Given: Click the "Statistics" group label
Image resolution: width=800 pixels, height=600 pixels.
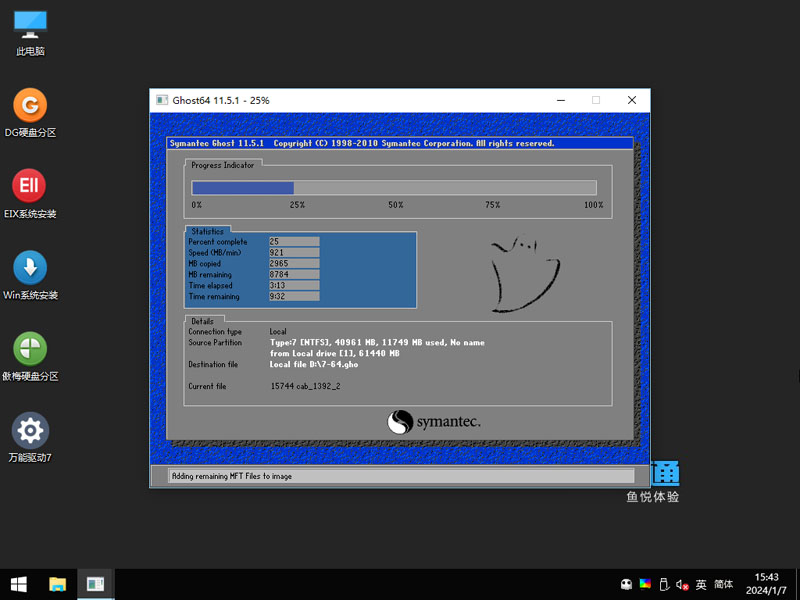Looking at the screenshot, I should pyautogui.click(x=207, y=231).
